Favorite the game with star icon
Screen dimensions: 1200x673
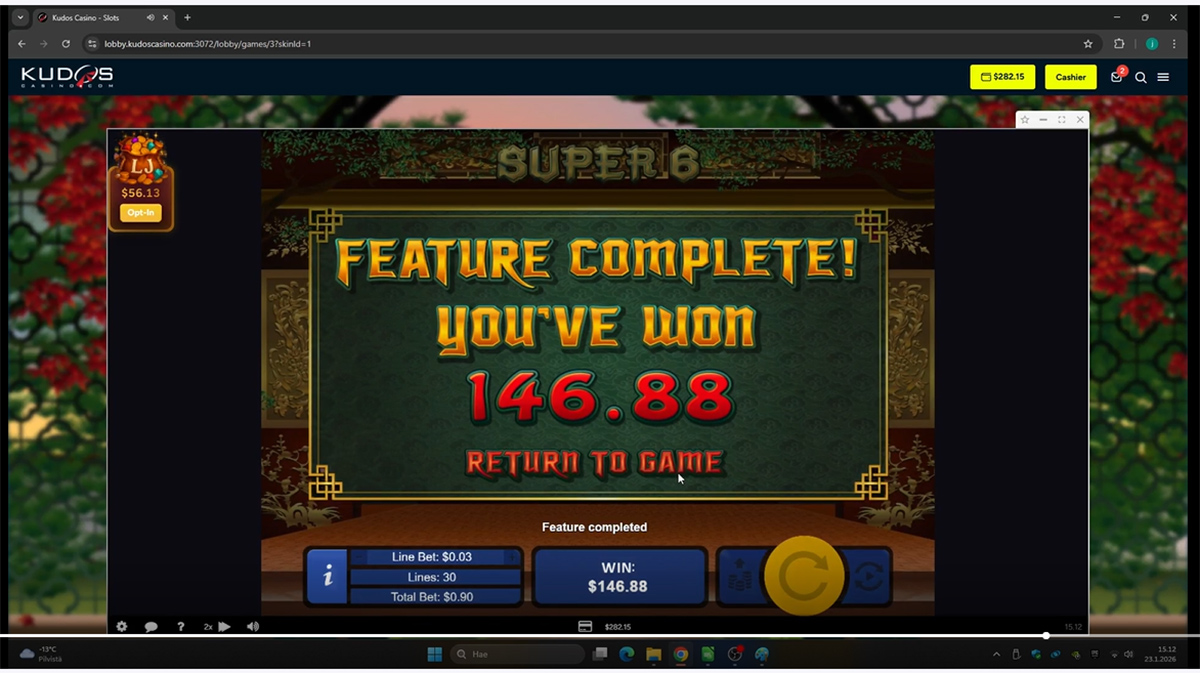[x=1025, y=120]
